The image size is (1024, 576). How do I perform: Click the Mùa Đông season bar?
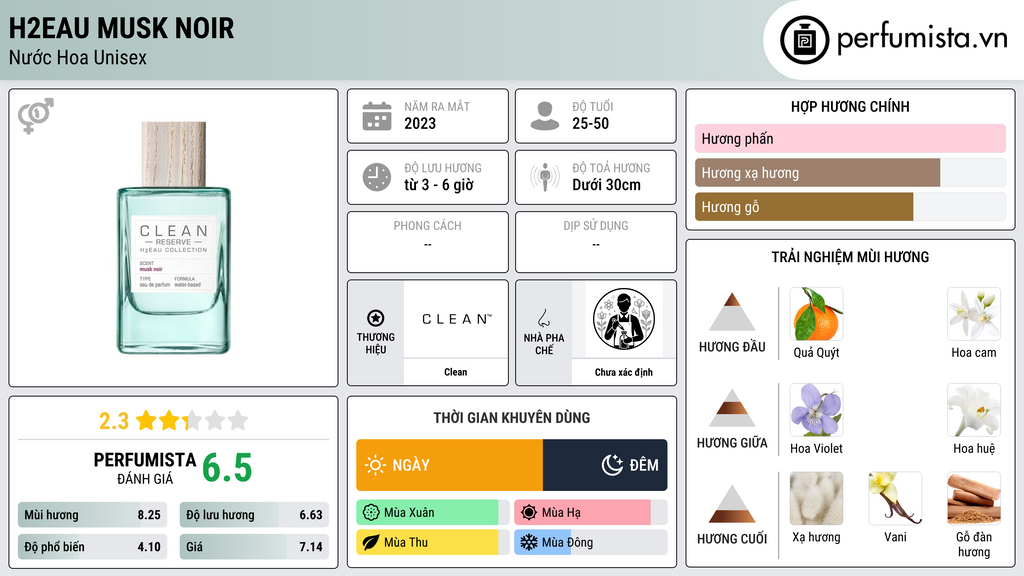coord(590,542)
